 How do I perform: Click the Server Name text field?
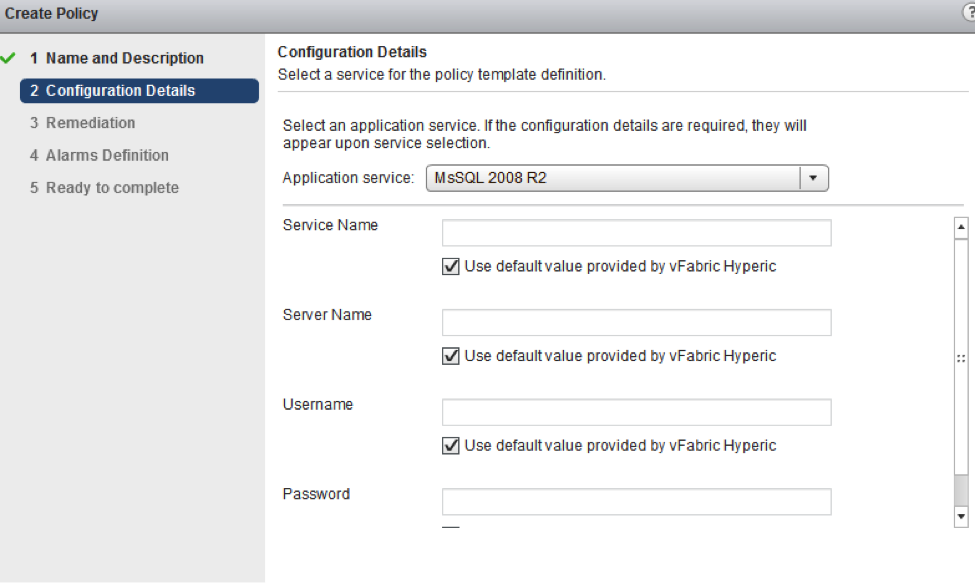(637, 323)
